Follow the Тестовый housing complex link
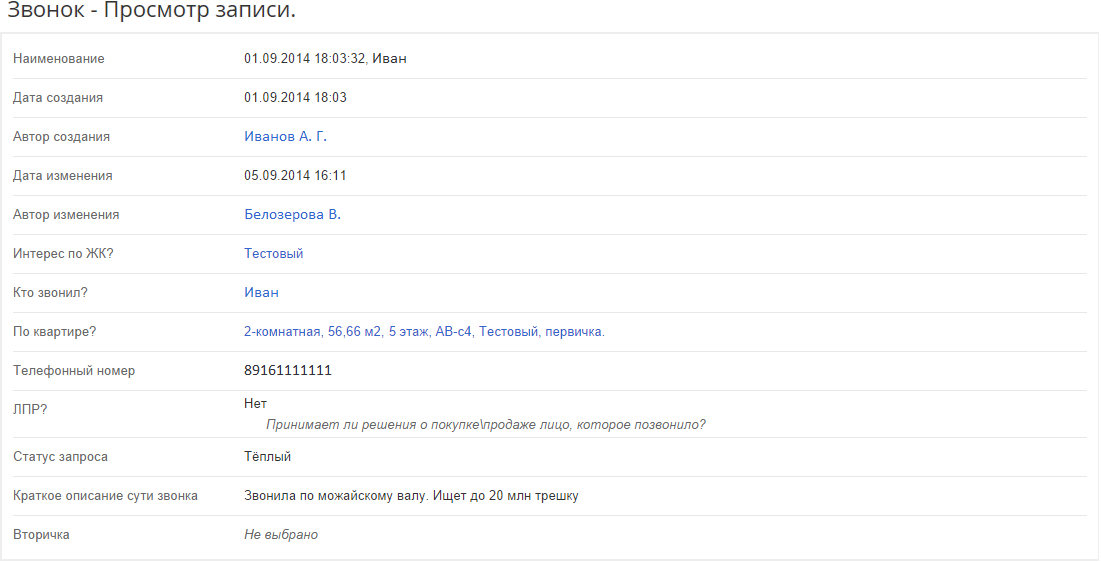The height and width of the screenshot is (563, 1101). [x=274, y=253]
